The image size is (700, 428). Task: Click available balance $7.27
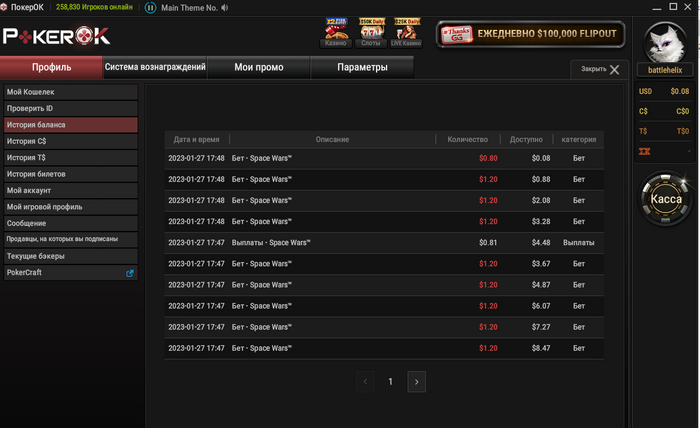pos(541,327)
